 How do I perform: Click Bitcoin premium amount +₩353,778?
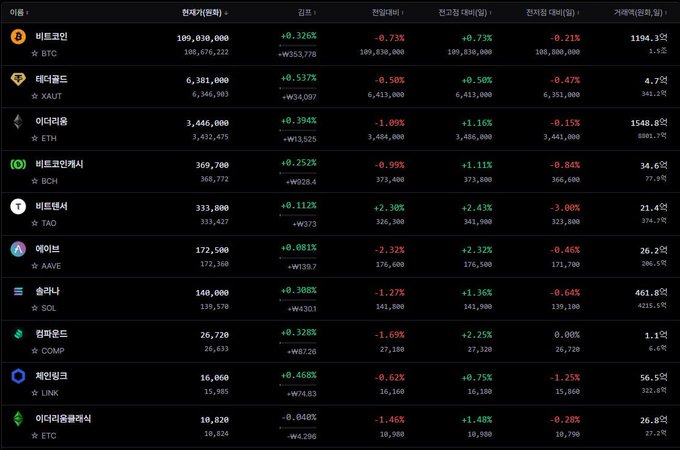tap(297, 54)
